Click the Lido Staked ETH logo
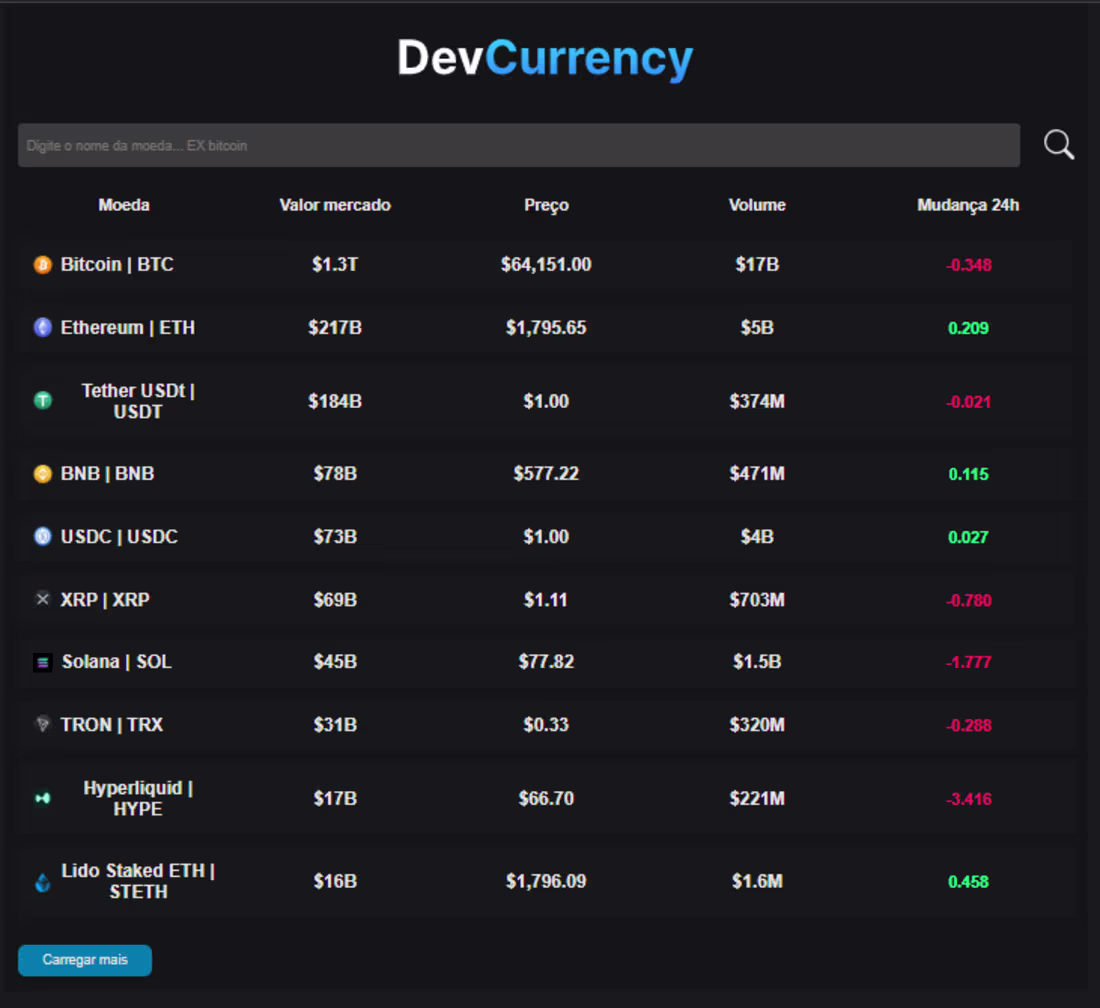 [43, 882]
